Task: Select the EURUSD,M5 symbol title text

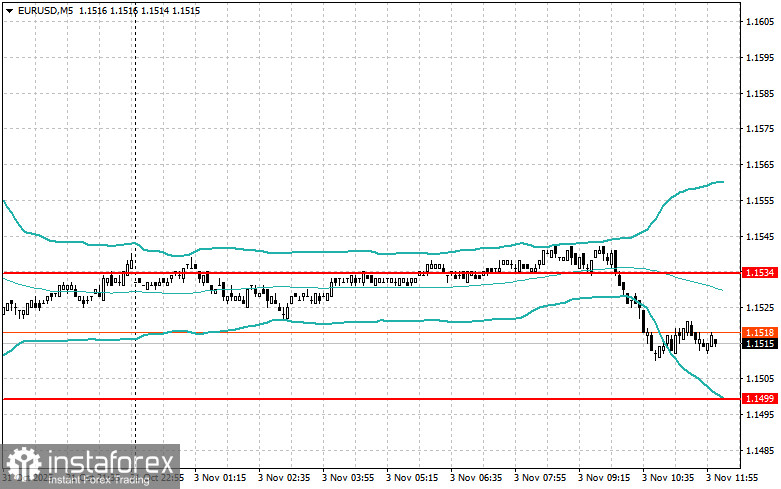Action: click(x=45, y=10)
